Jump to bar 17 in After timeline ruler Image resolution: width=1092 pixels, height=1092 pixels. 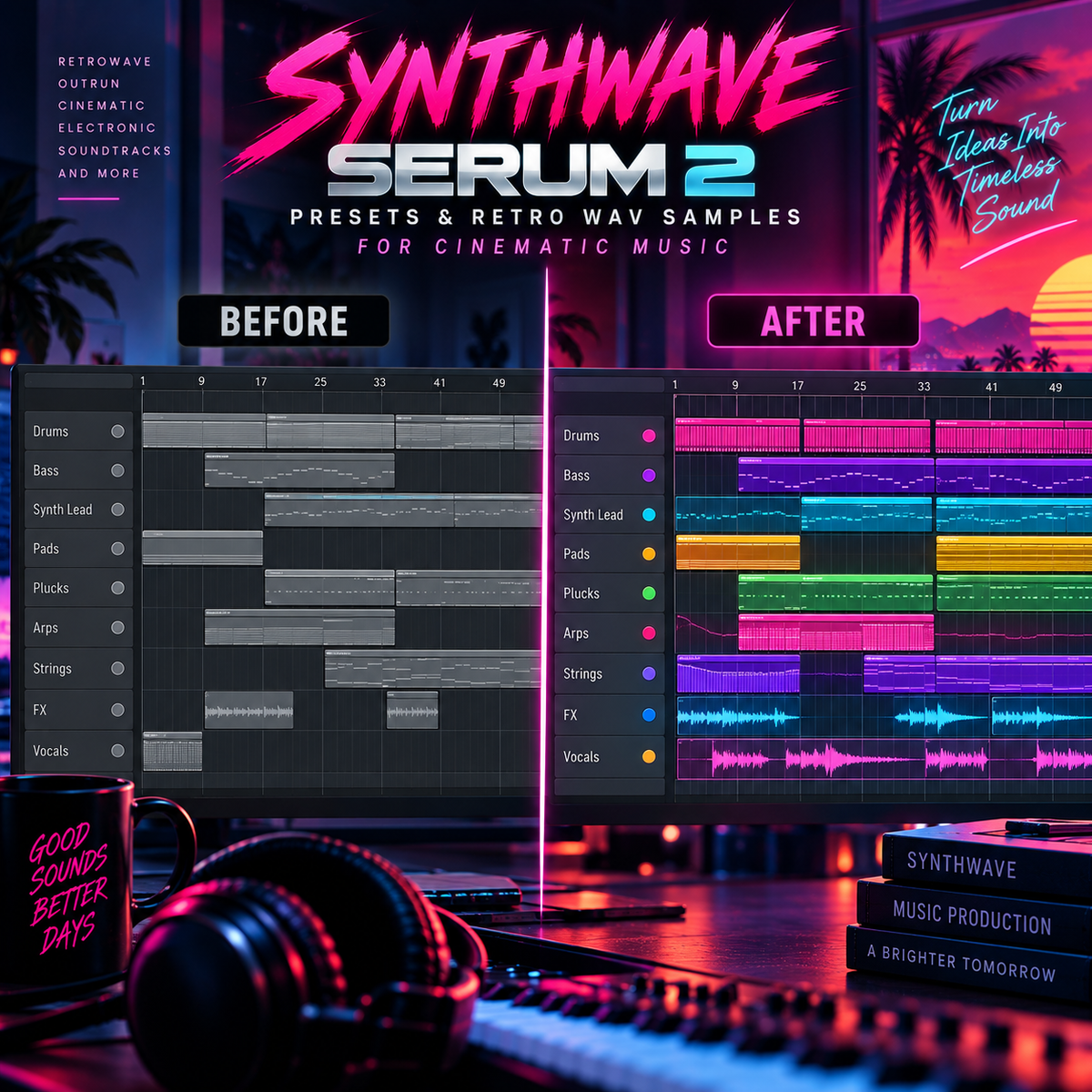coord(798,386)
